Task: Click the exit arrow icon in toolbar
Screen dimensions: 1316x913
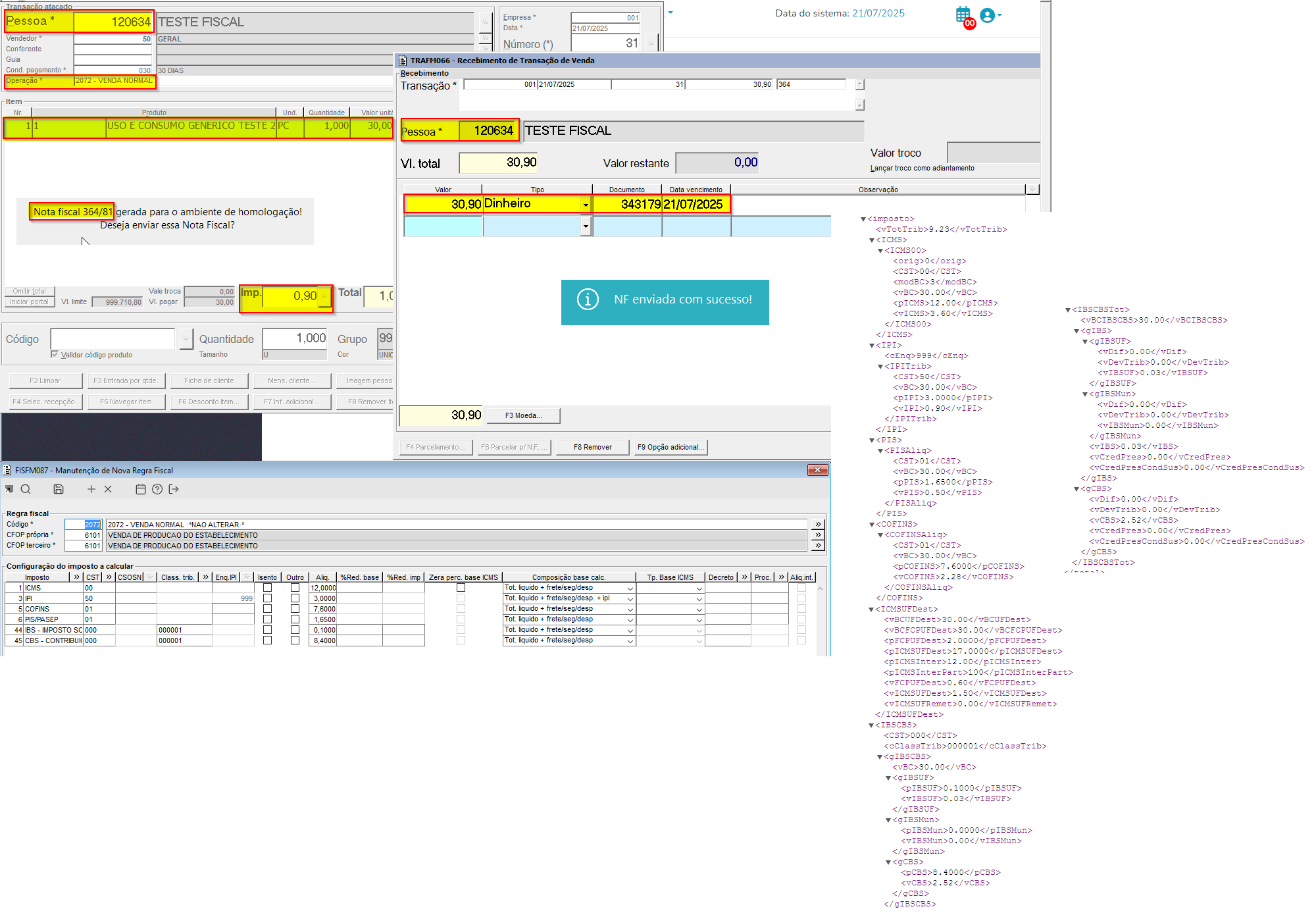Action: (x=174, y=489)
